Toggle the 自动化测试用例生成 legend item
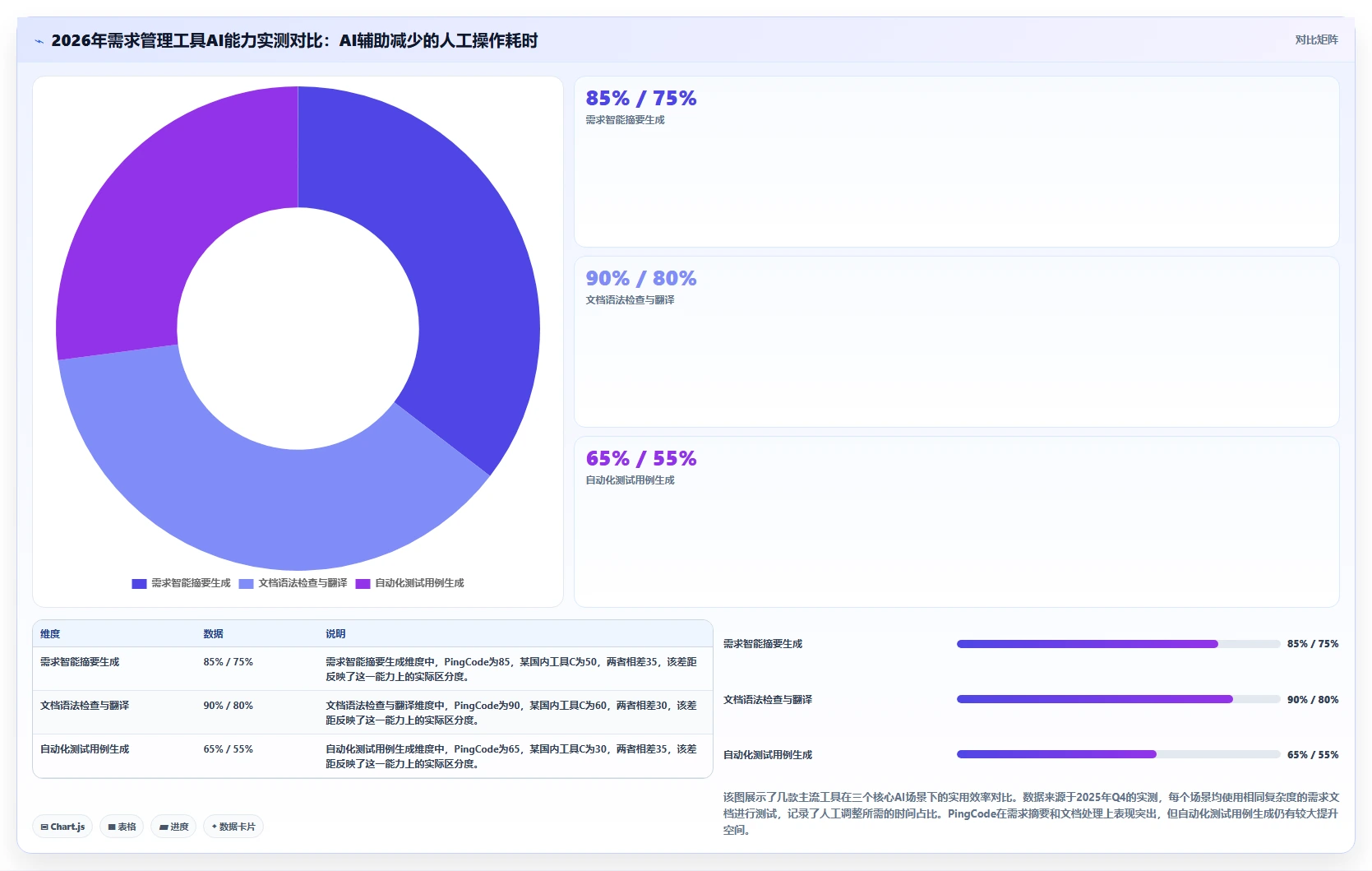The height and width of the screenshot is (871, 1372). click(x=410, y=583)
